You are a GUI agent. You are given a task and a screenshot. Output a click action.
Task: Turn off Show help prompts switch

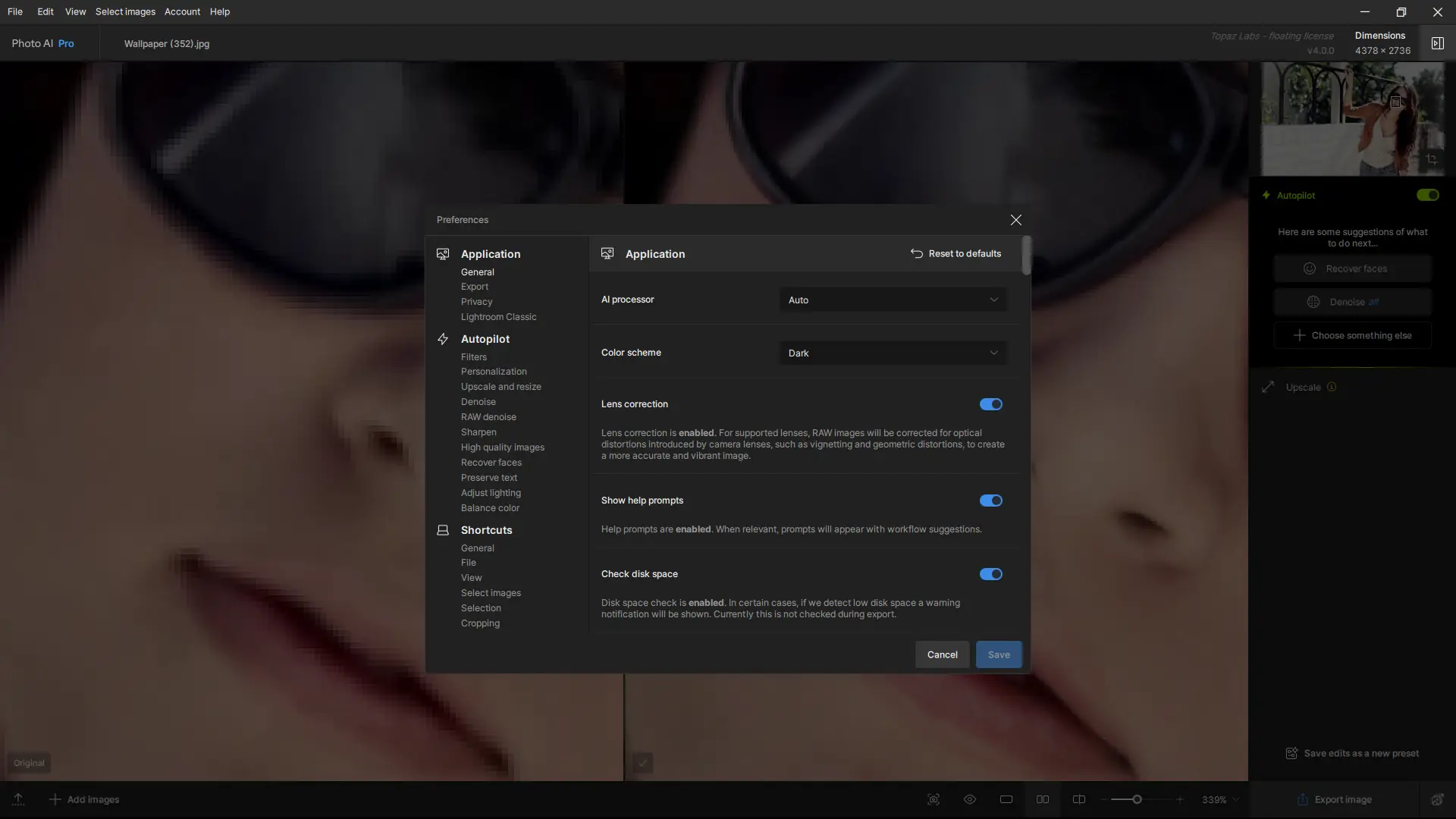[990, 500]
